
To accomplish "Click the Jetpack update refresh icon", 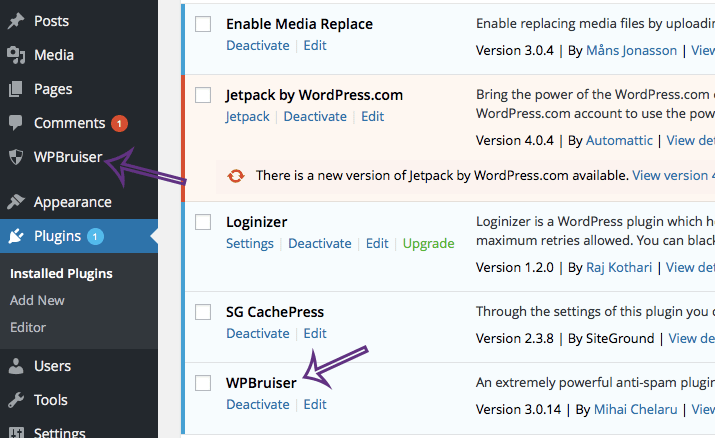I will tap(236, 175).
